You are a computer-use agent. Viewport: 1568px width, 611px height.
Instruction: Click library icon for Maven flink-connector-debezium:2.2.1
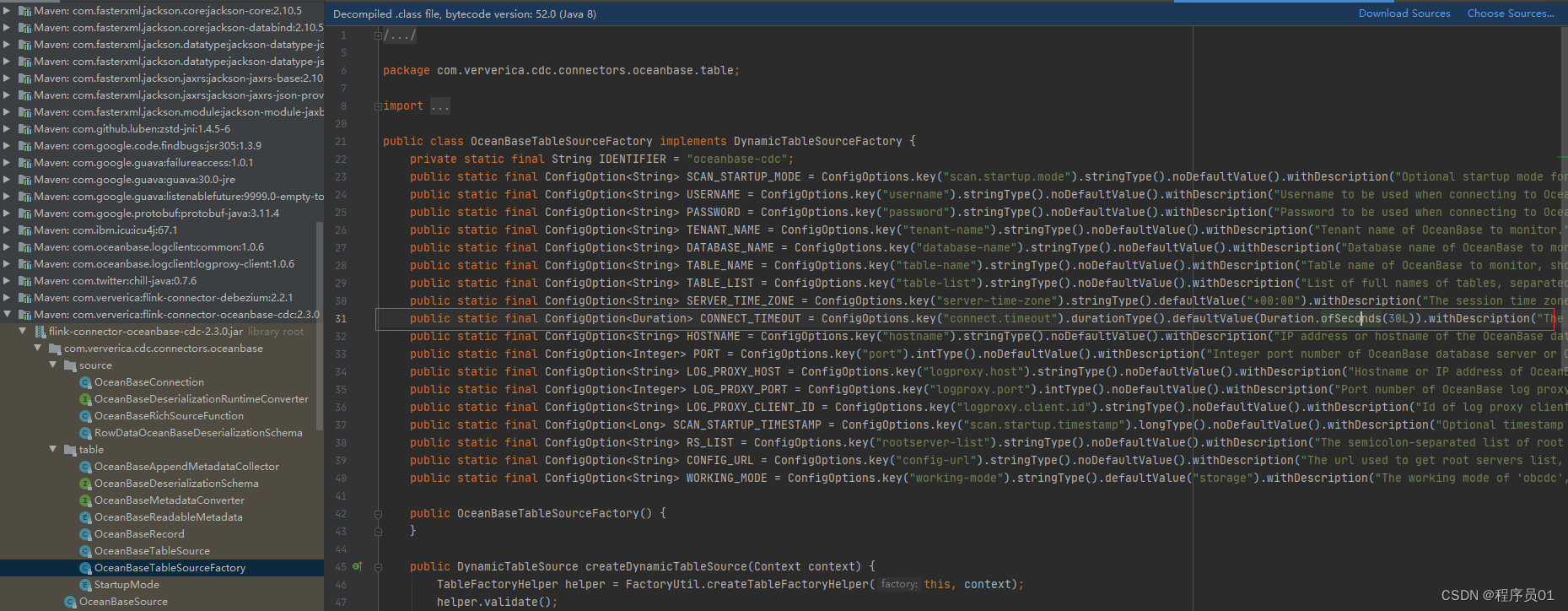24,298
